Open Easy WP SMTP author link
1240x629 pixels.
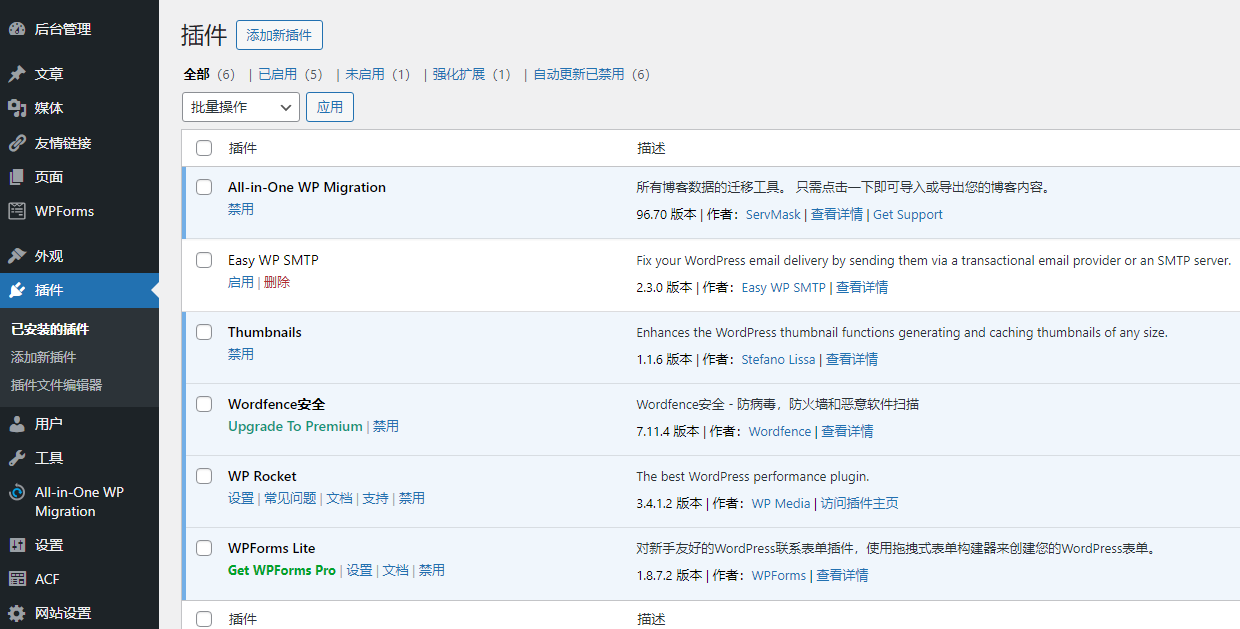[x=784, y=288]
